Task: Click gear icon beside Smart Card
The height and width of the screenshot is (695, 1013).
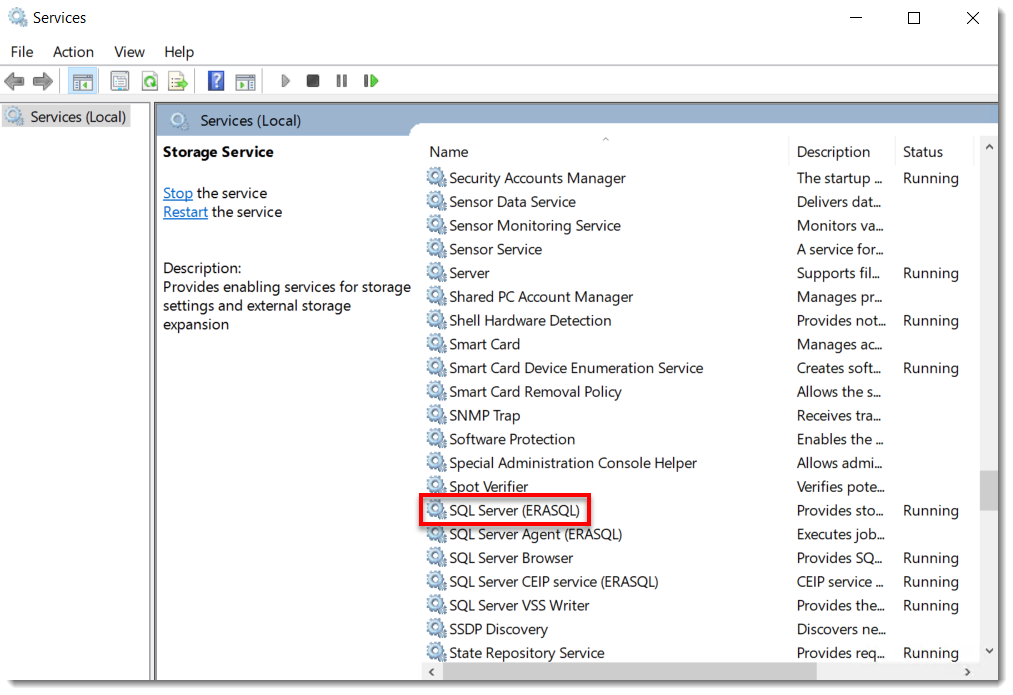Action: coord(437,344)
